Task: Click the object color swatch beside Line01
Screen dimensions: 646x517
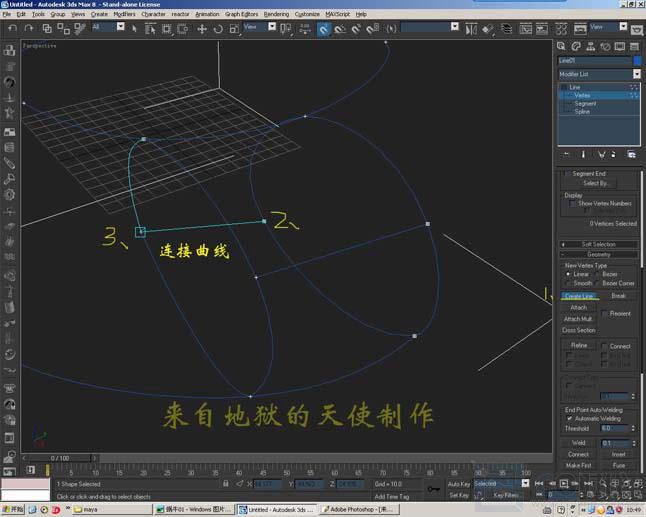Action: coord(637,60)
